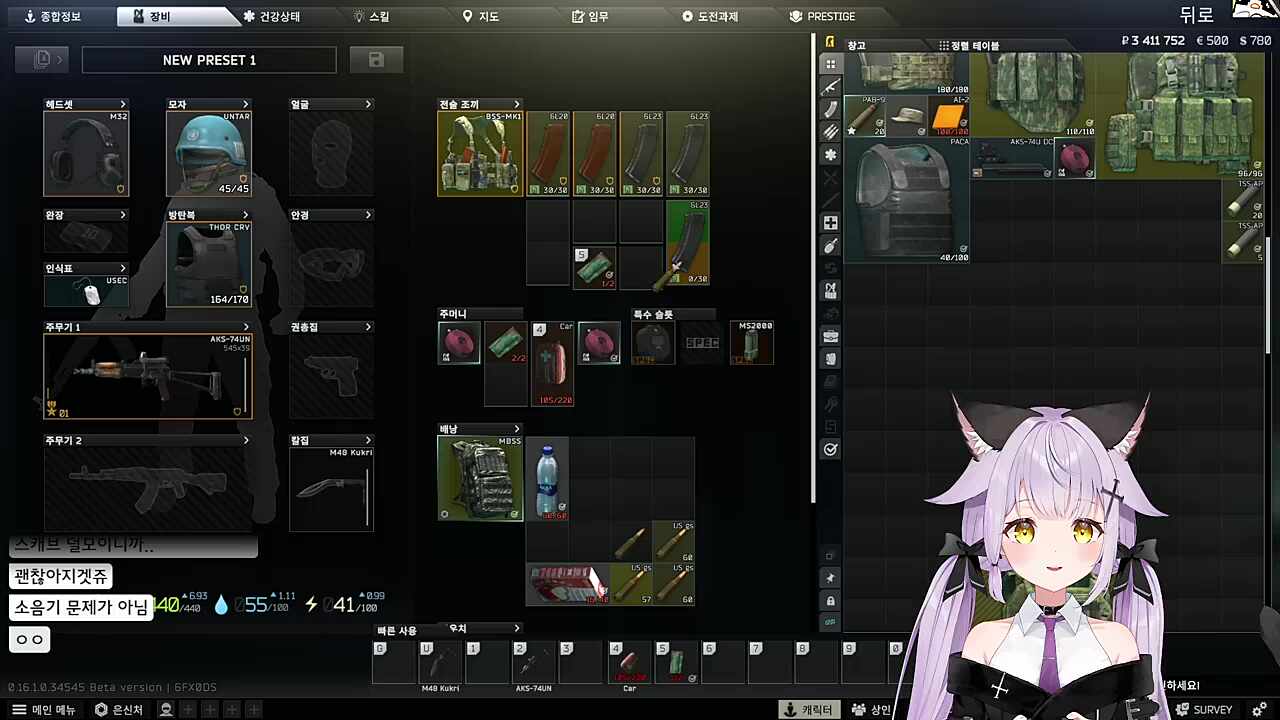Image resolution: width=1280 pixels, height=720 pixels.
Task: Switch to the 임무 tasks tab
Action: [x=590, y=16]
